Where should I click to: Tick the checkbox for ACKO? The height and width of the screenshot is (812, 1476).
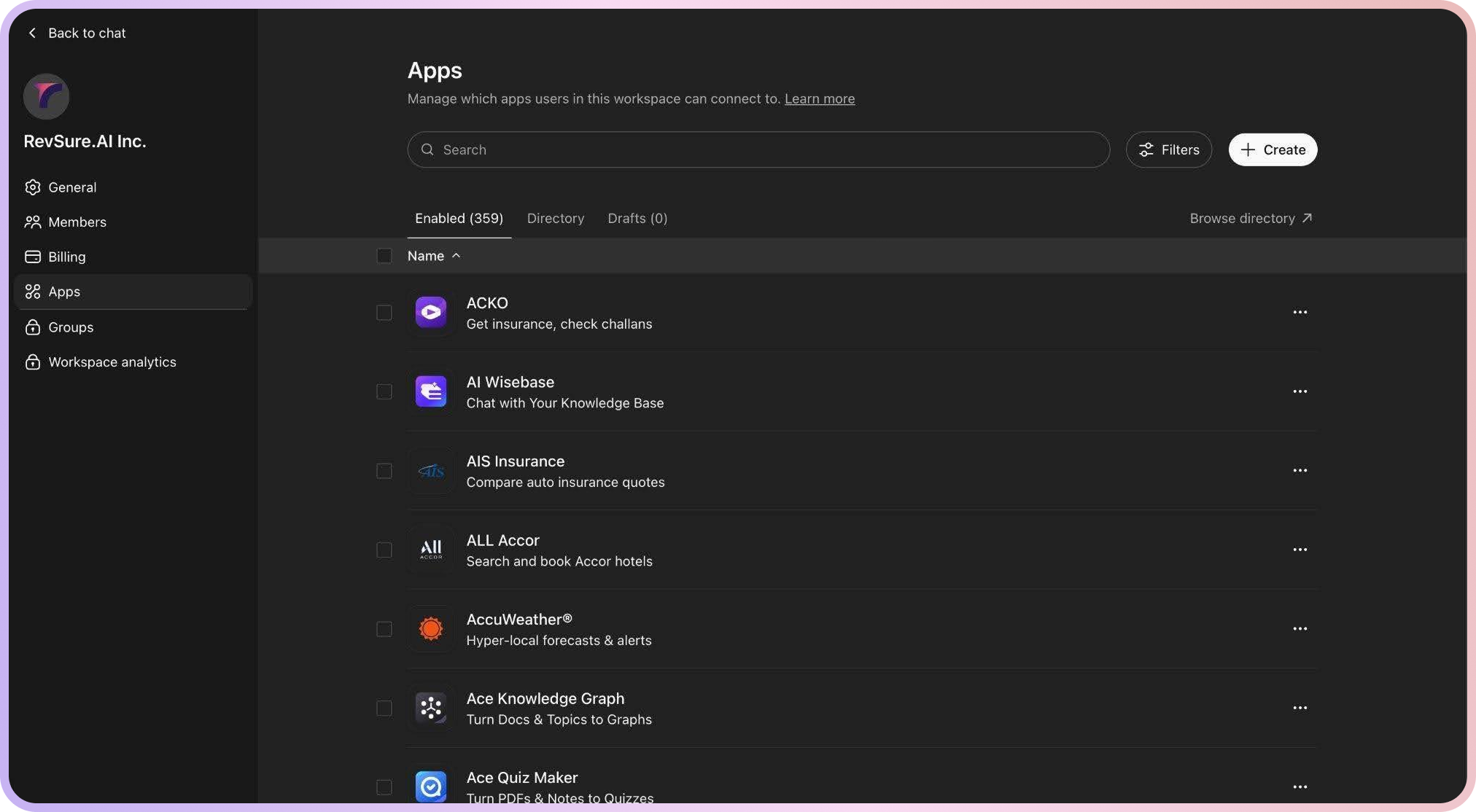click(x=384, y=313)
